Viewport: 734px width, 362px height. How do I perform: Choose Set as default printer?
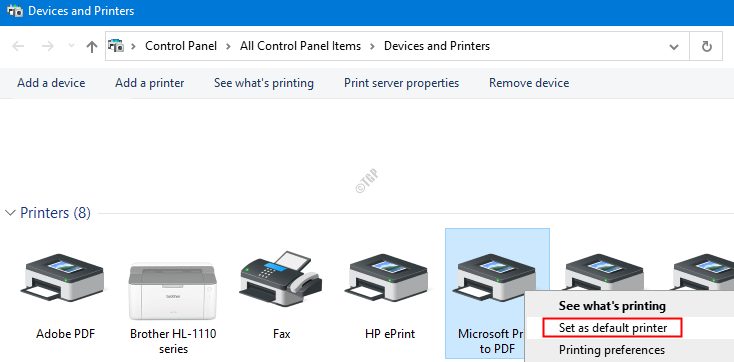pos(613,328)
